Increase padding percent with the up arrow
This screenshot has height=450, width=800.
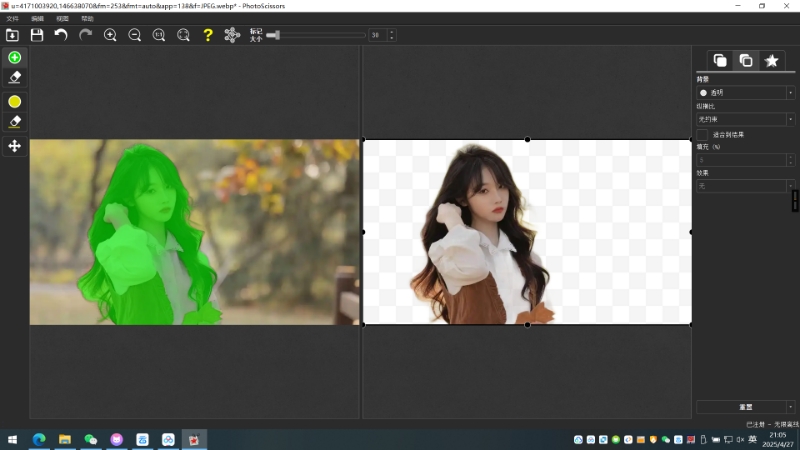pyautogui.click(x=791, y=157)
